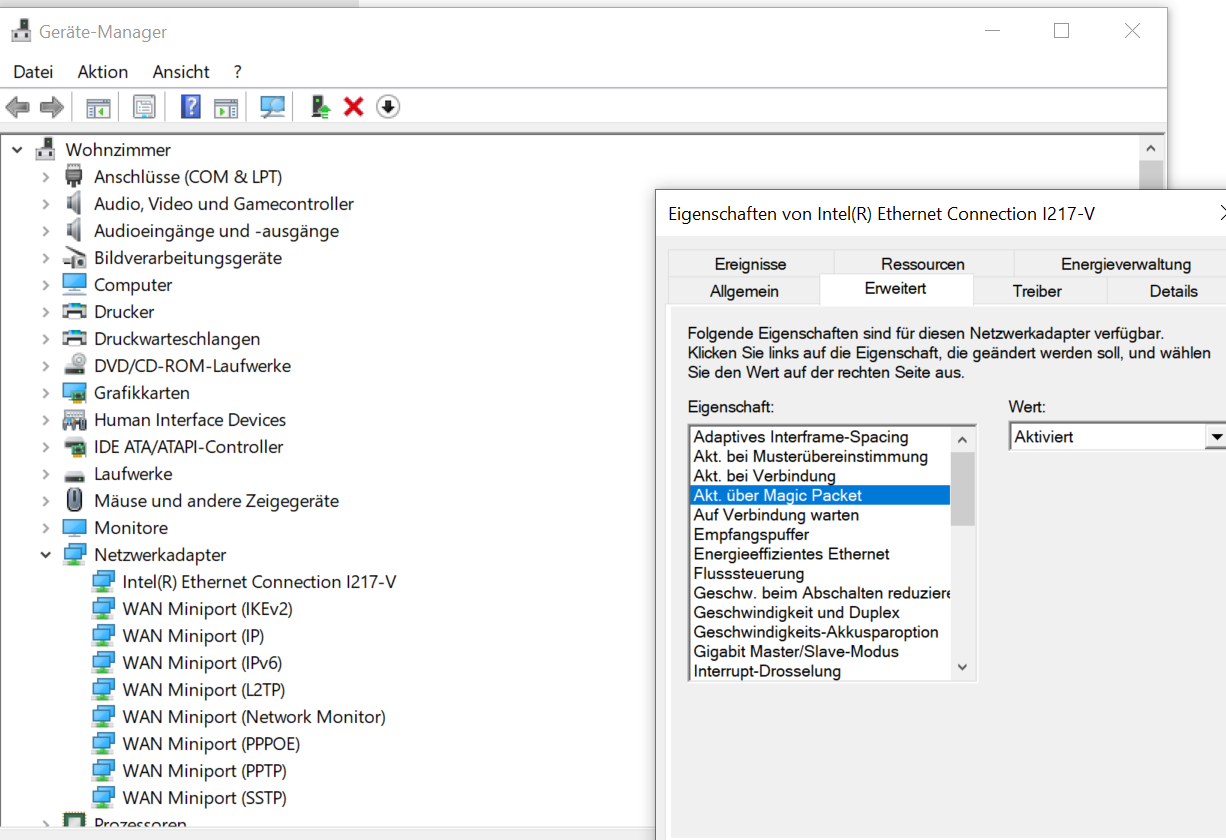Viewport: 1226px width, 840px height.
Task: Select Flusssteuerung property in list
Action: pos(820,573)
